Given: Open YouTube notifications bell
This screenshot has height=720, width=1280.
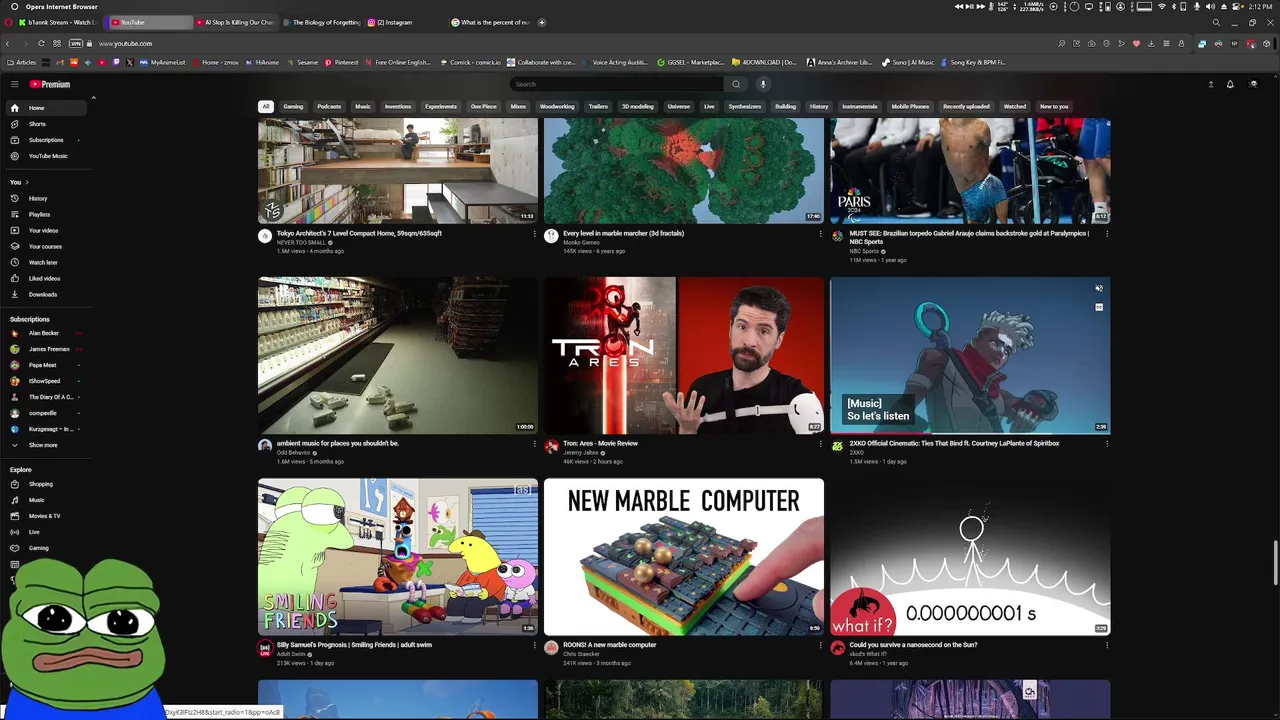Looking at the screenshot, I should tap(1230, 84).
